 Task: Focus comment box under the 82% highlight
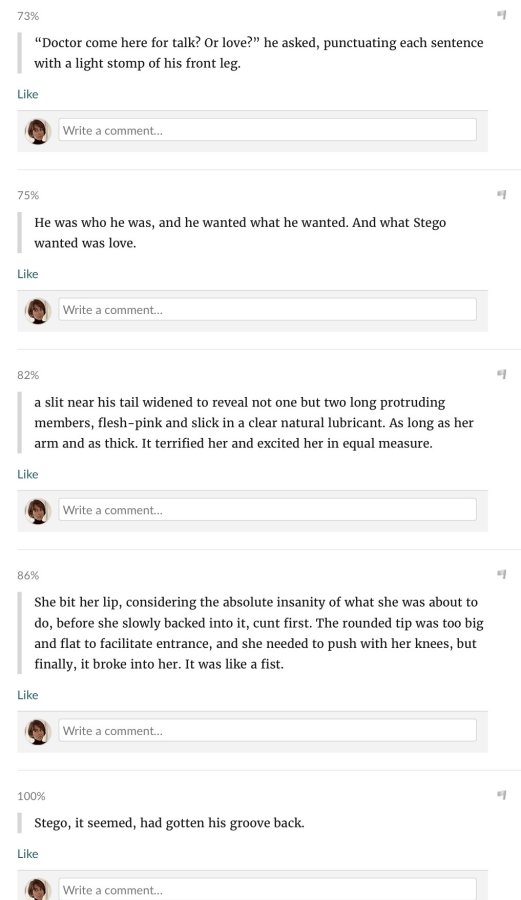(267, 510)
